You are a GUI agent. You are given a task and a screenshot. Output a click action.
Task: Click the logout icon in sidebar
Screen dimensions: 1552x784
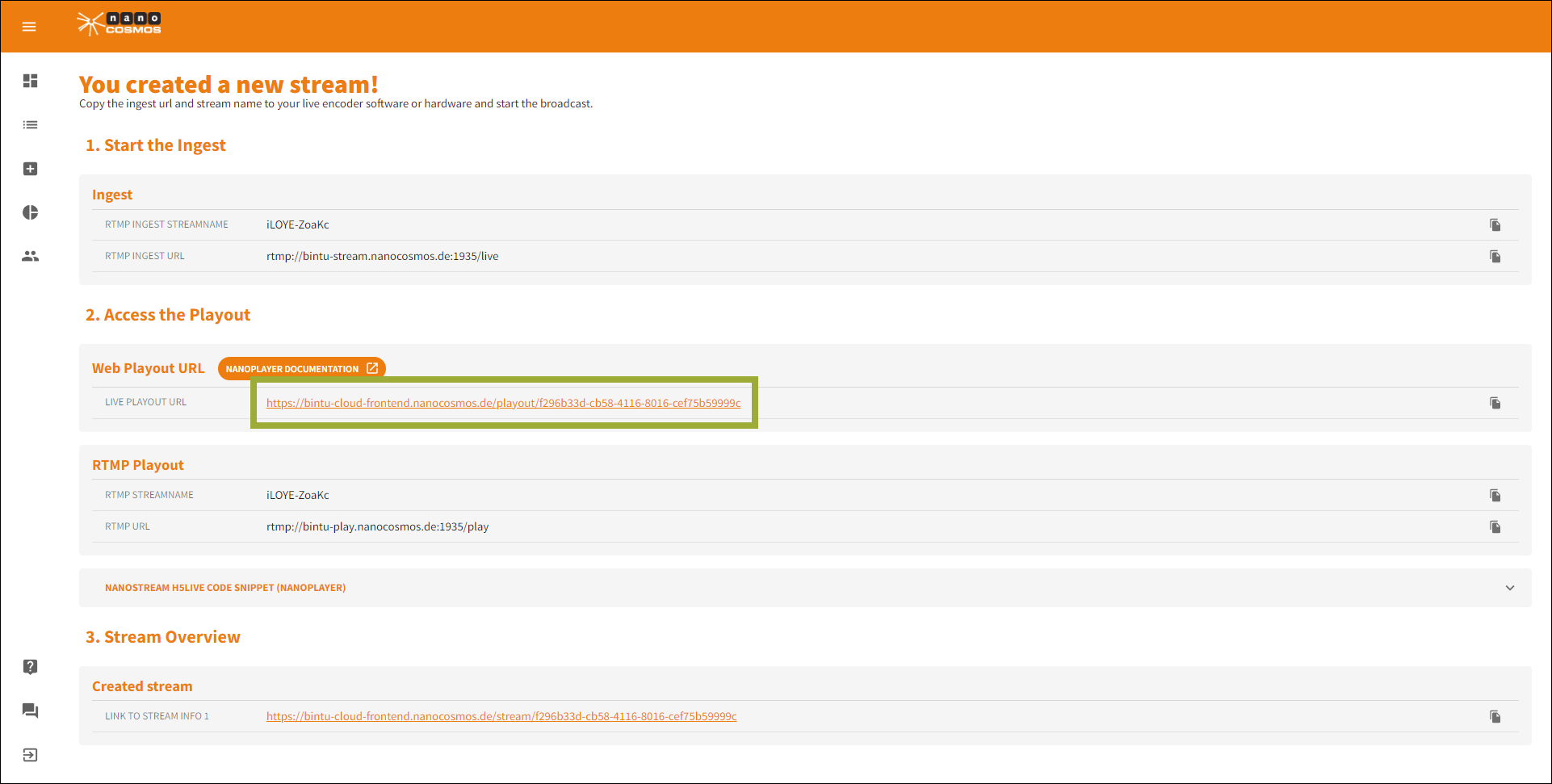[x=30, y=755]
